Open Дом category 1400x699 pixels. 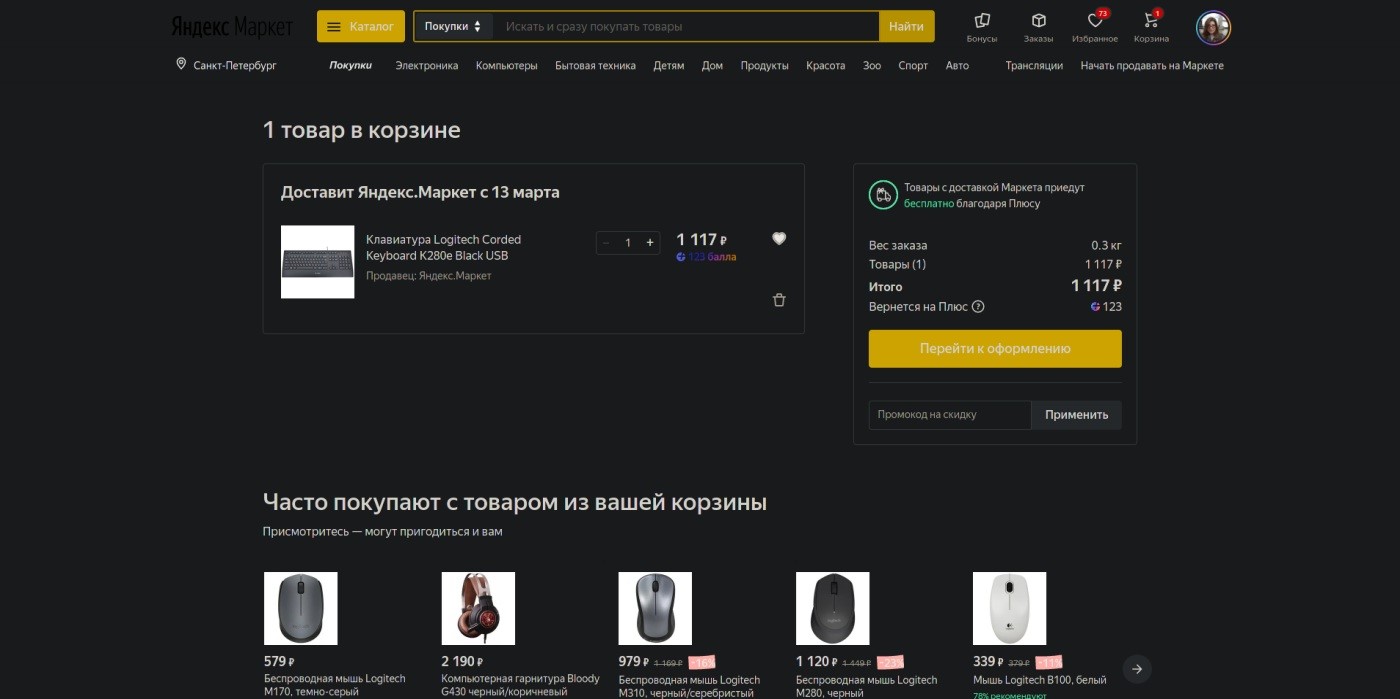point(712,65)
